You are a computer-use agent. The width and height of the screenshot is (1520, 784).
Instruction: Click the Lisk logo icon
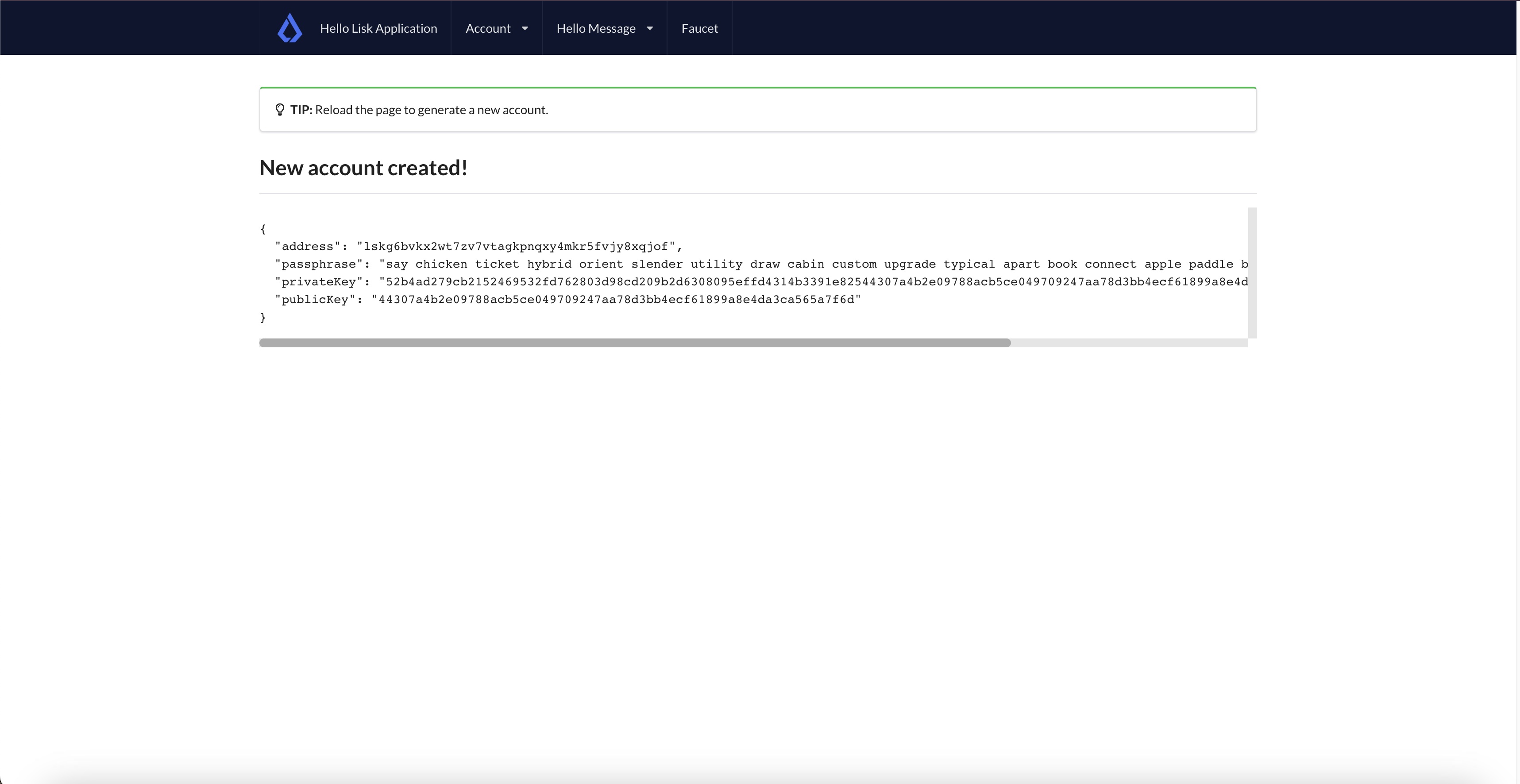pos(290,28)
